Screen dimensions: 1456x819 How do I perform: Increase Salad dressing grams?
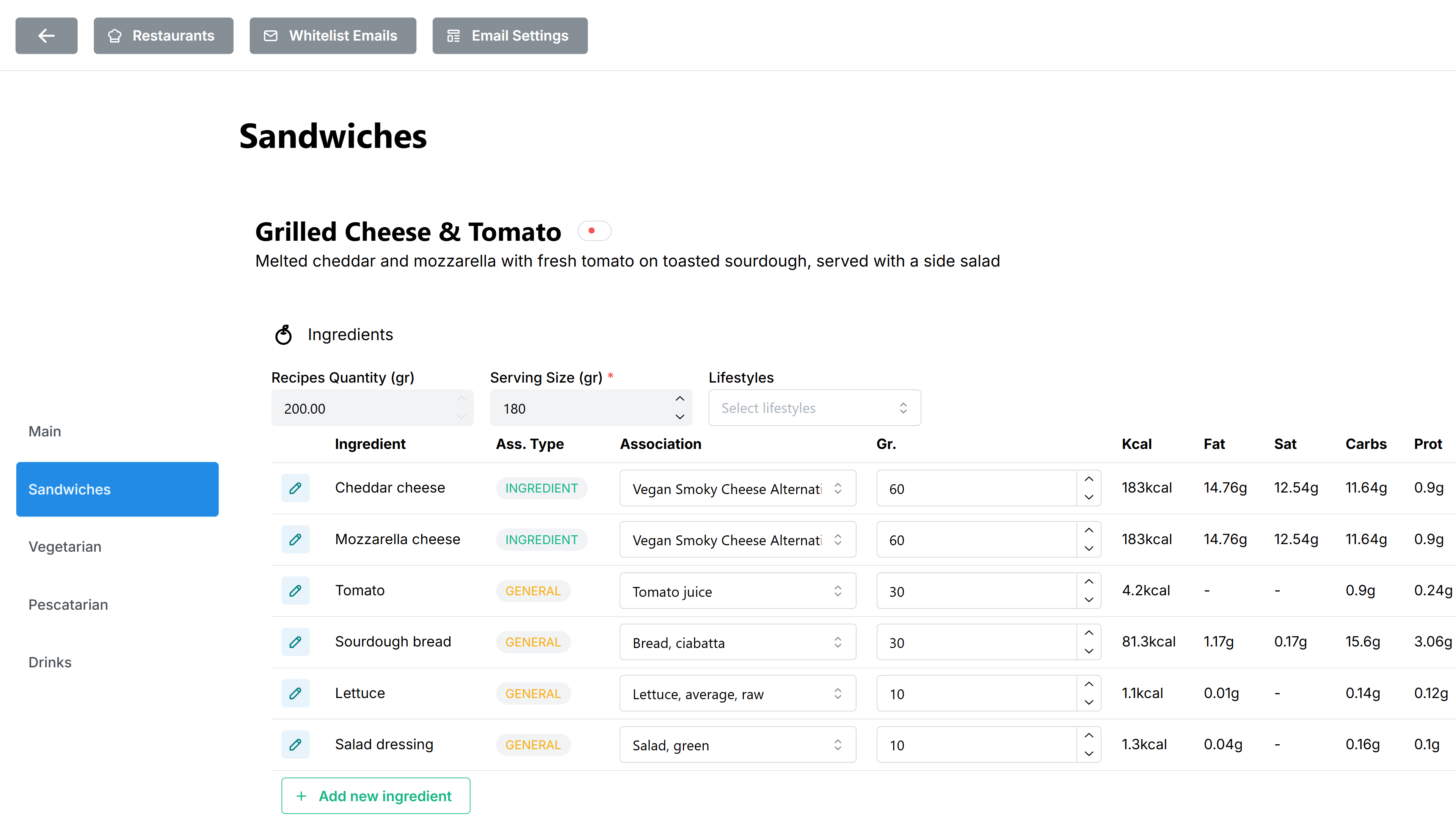point(1089,736)
